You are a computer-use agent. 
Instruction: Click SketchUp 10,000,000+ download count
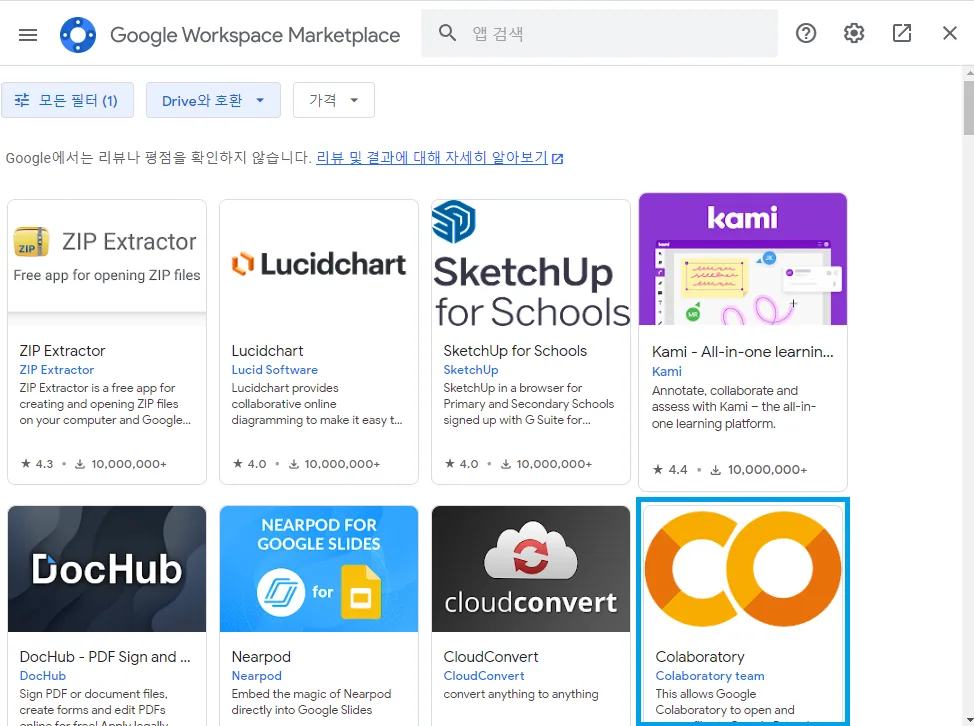tap(546, 464)
